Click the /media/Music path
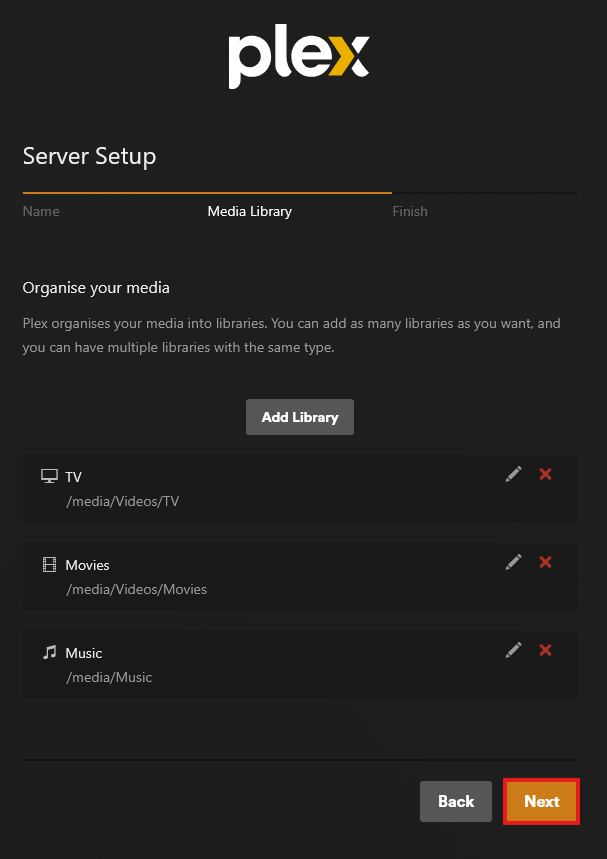The height and width of the screenshot is (859, 607). (109, 677)
